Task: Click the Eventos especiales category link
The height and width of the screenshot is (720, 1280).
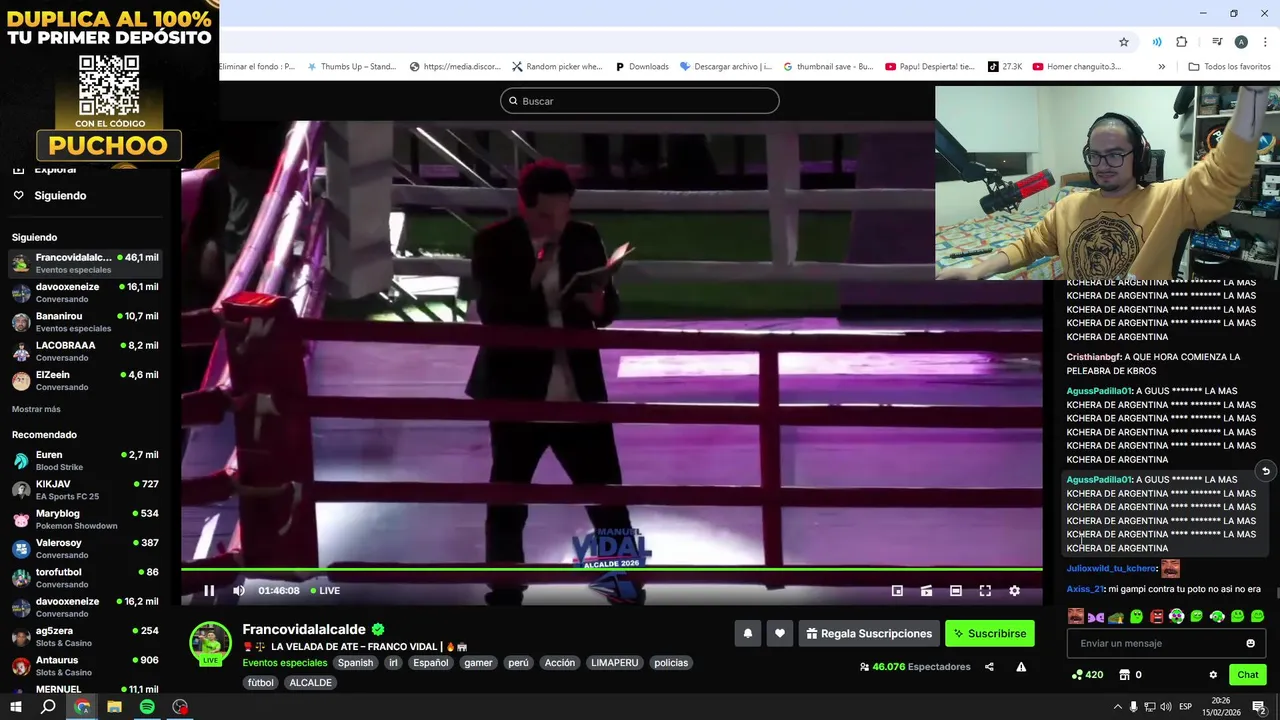Action: click(x=285, y=663)
